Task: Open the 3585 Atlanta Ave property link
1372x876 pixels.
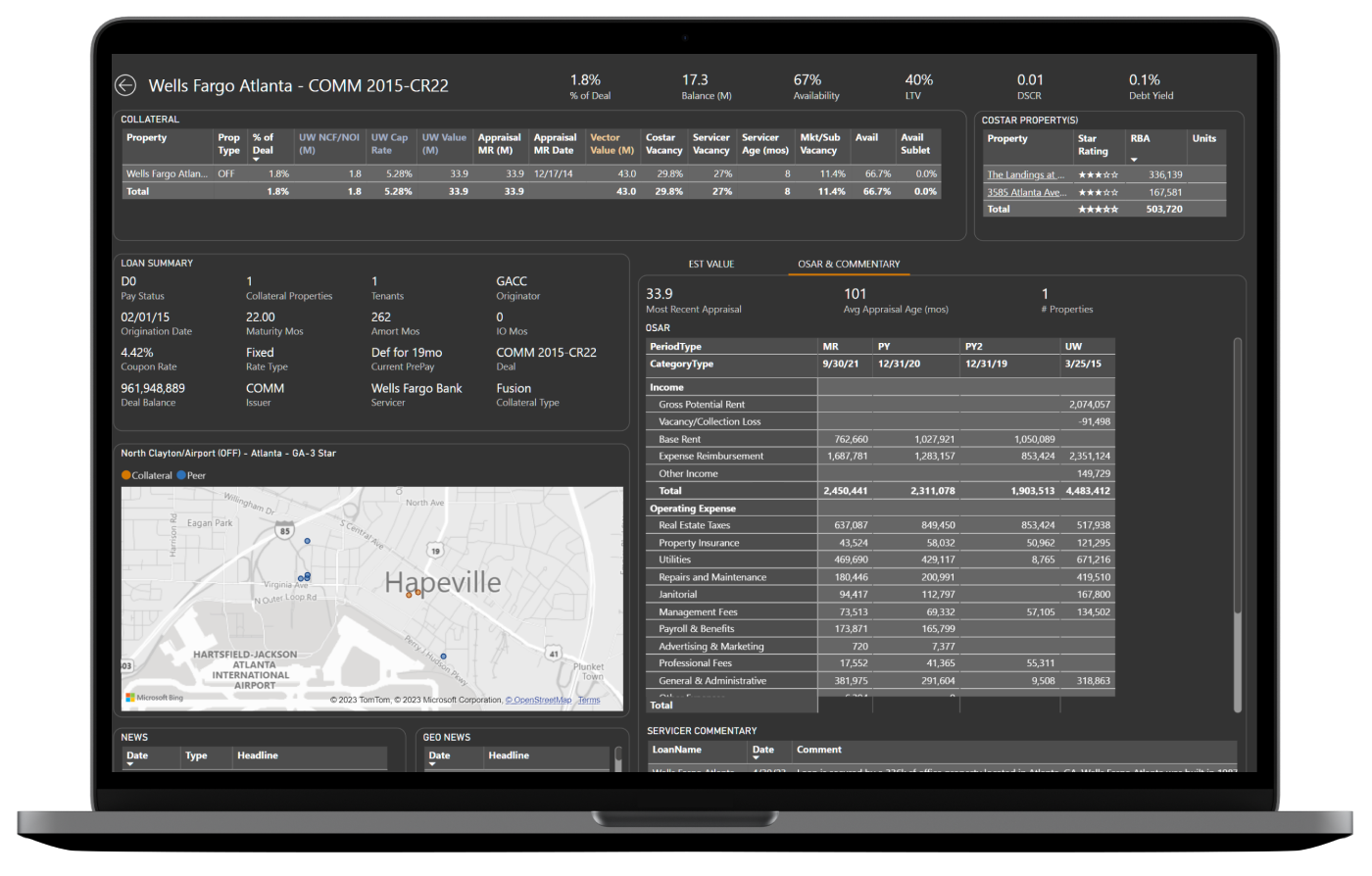Action: coord(1026,193)
